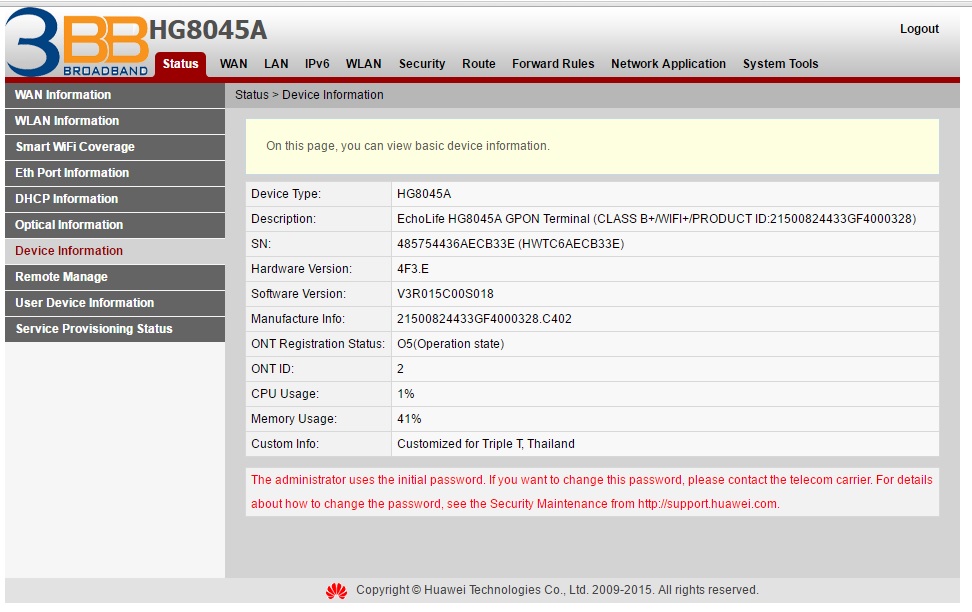This screenshot has height=612, width=972.
Task: Click the Hardware Version label
Action: [301, 269]
